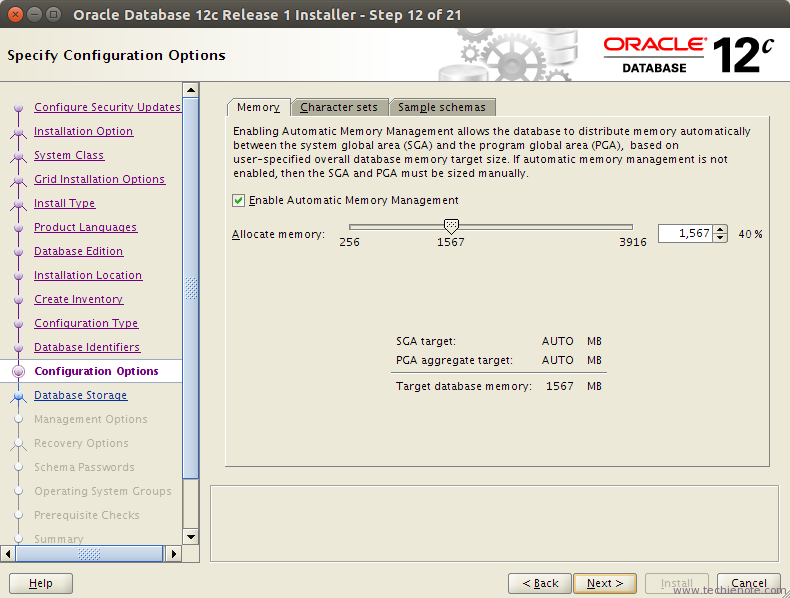Click the Help button
The width and height of the screenshot is (790, 598).
(41, 583)
